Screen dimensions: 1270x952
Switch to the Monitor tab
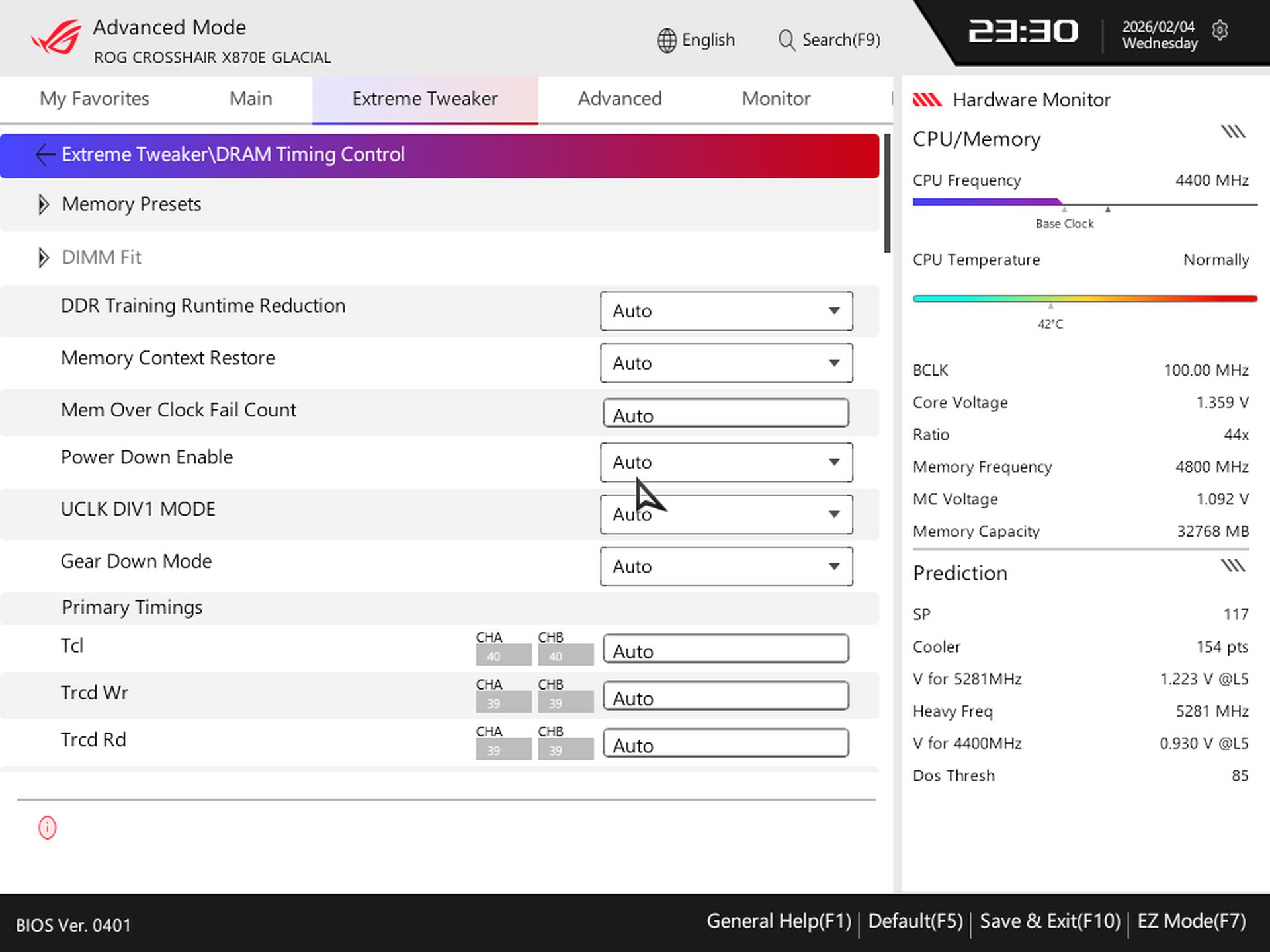(x=775, y=99)
